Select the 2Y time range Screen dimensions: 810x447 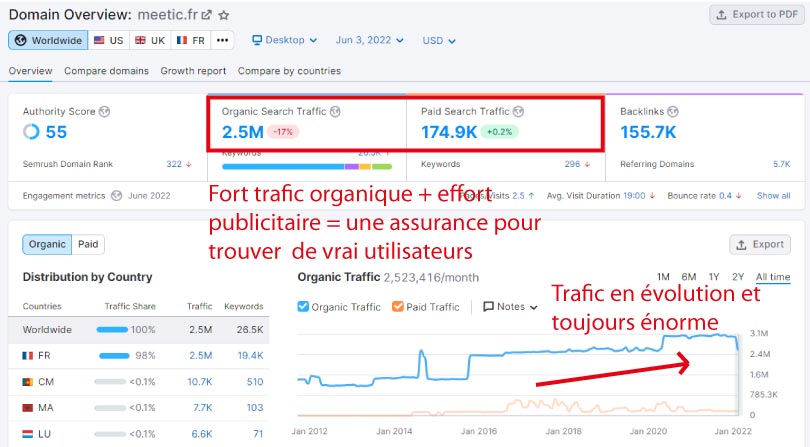[x=738, y=277]
